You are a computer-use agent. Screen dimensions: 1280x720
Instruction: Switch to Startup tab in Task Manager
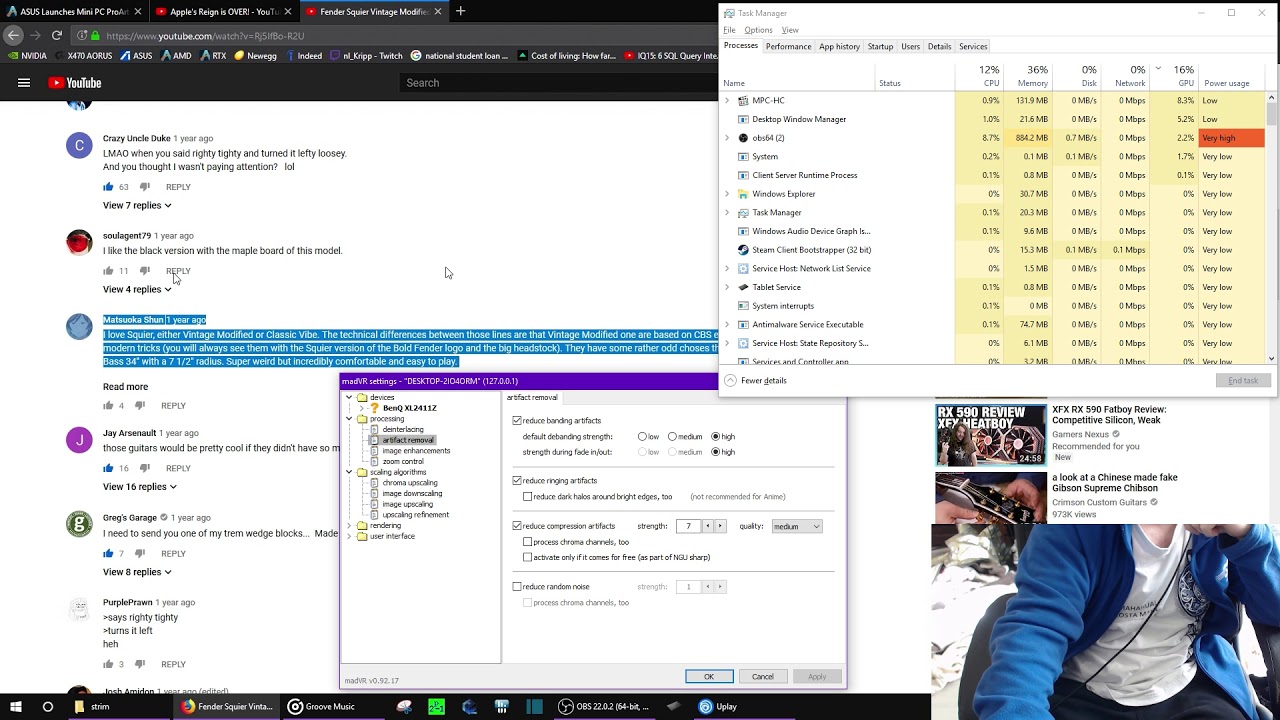click(x=880, y=46)
